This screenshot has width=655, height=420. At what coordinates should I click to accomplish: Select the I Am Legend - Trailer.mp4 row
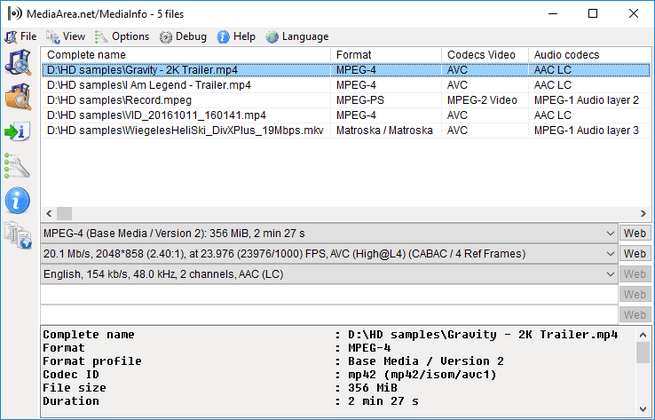click(x=346, y=85)
